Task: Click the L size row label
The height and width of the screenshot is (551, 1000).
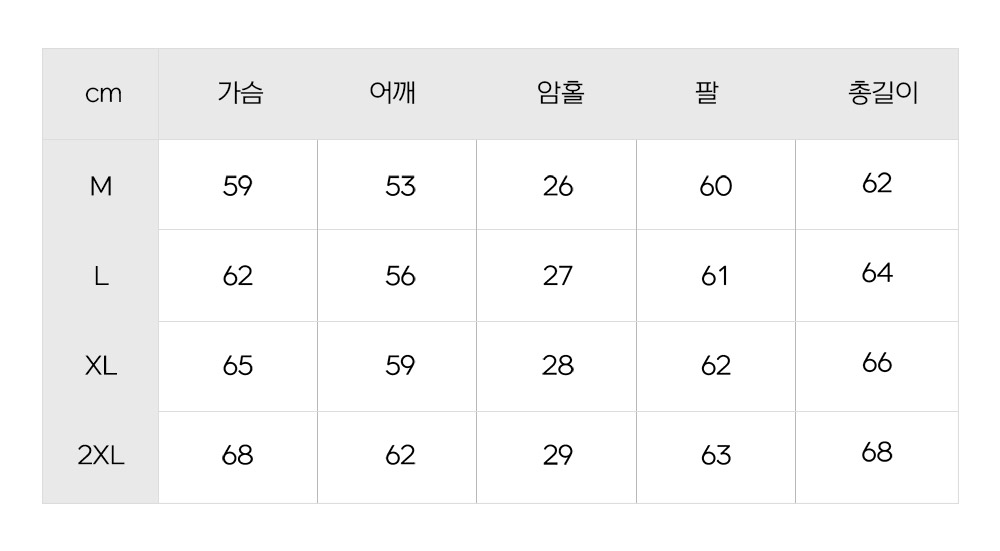Action: 101,276
